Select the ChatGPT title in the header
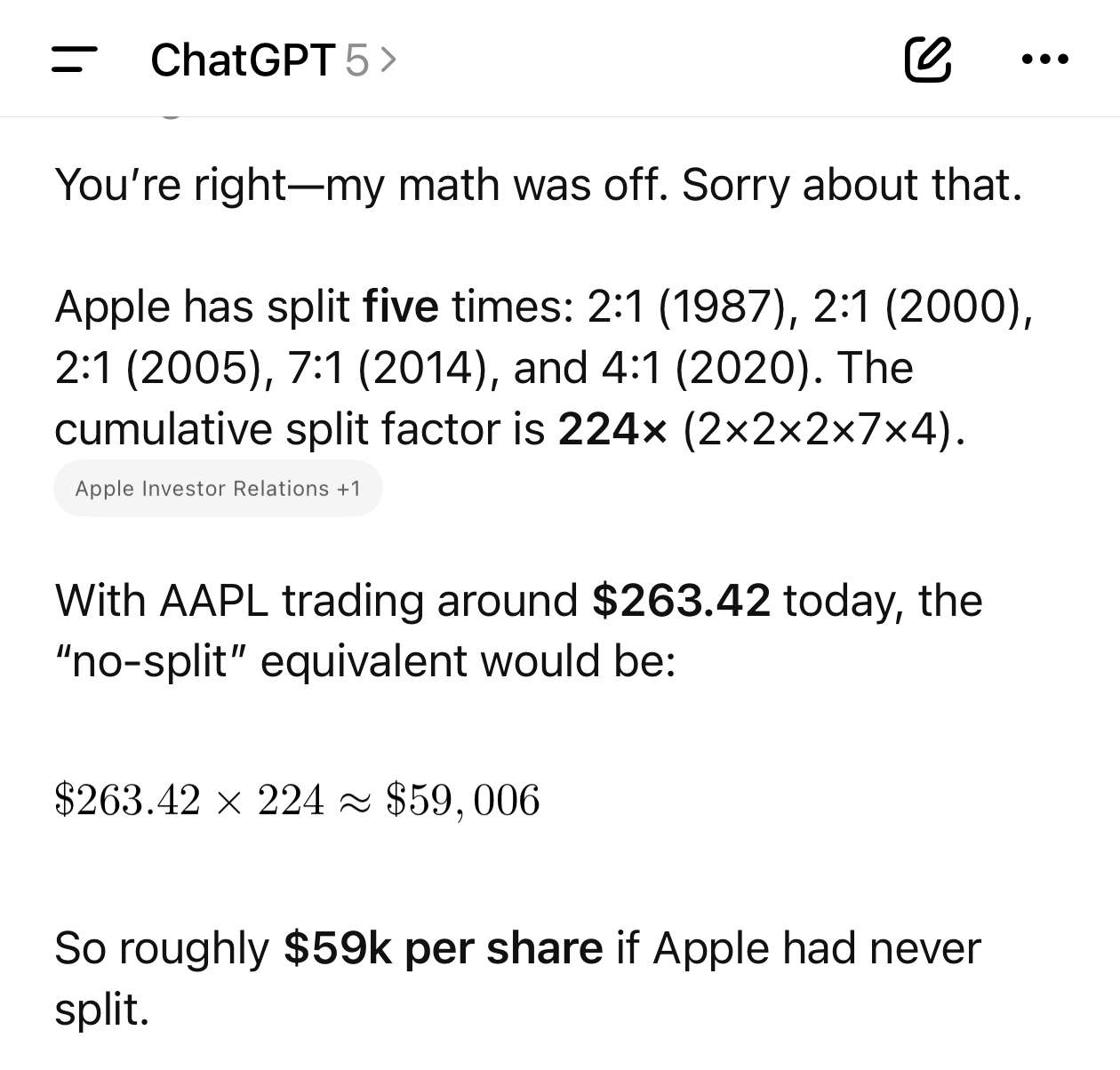 (x=242, y=60)
